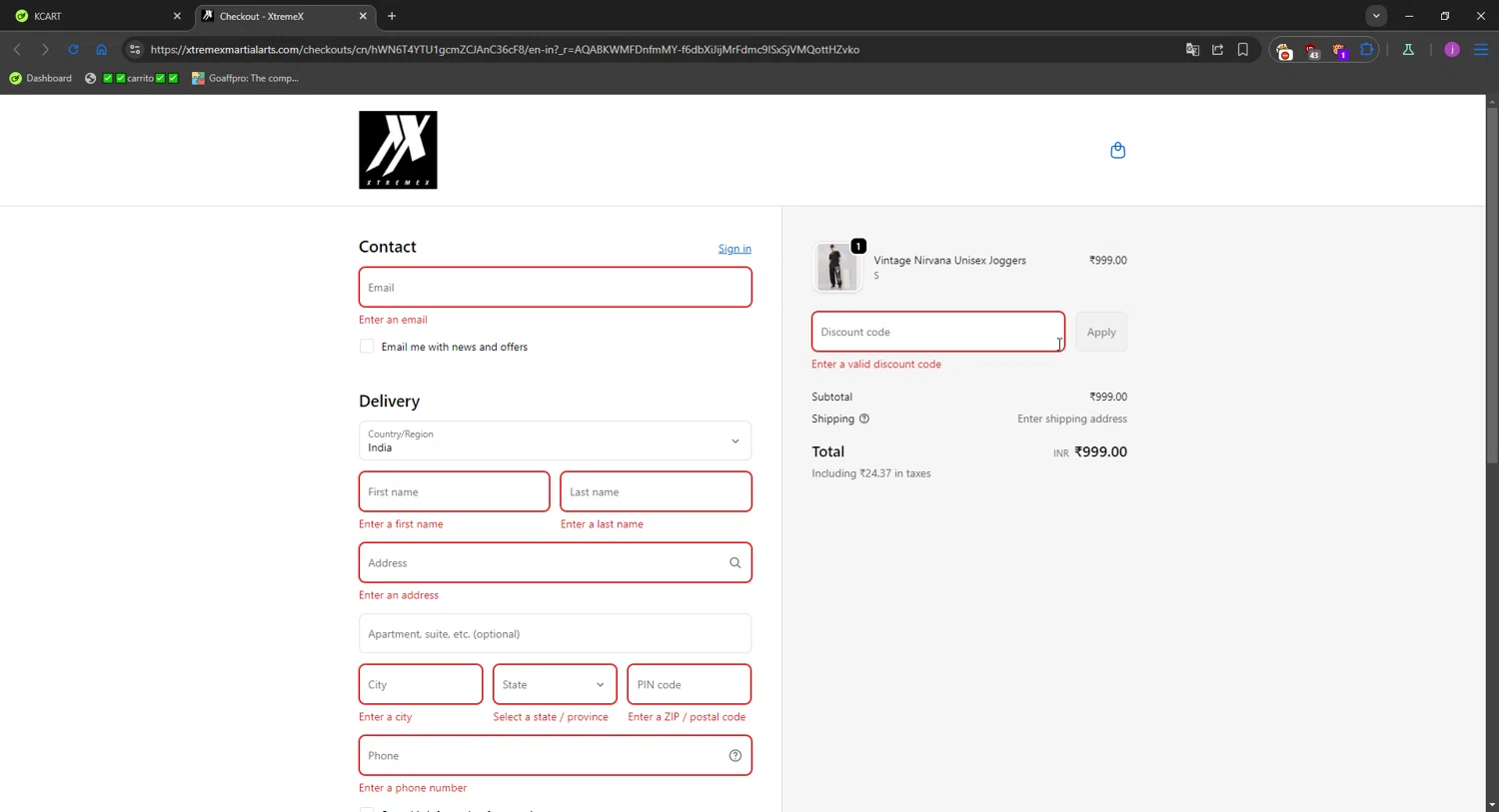Open a new browser tab

coord(392,16)
